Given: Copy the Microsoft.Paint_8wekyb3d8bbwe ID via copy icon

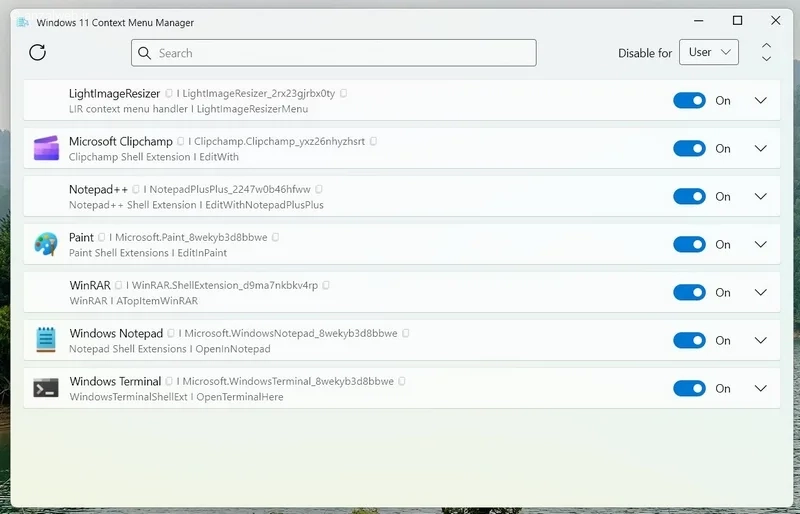Looking at the screenshot, I should click(276, 237).
